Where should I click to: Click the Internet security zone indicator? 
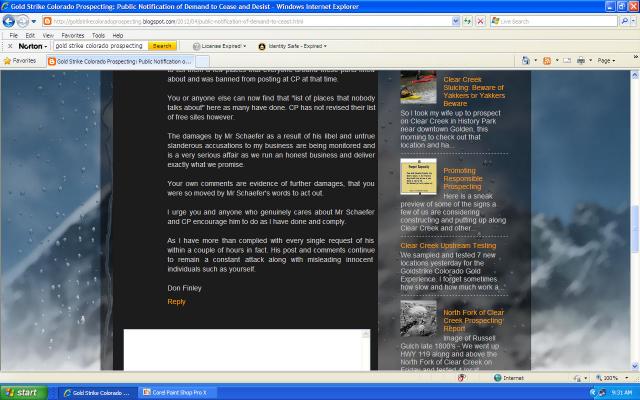point(509,378)
